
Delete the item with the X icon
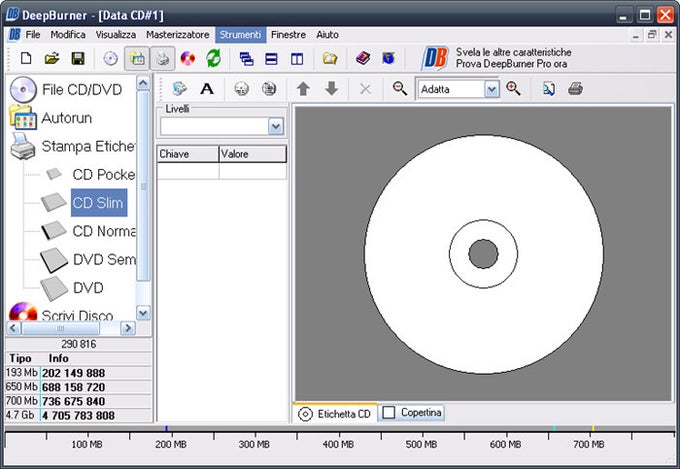tap(366, 89)
